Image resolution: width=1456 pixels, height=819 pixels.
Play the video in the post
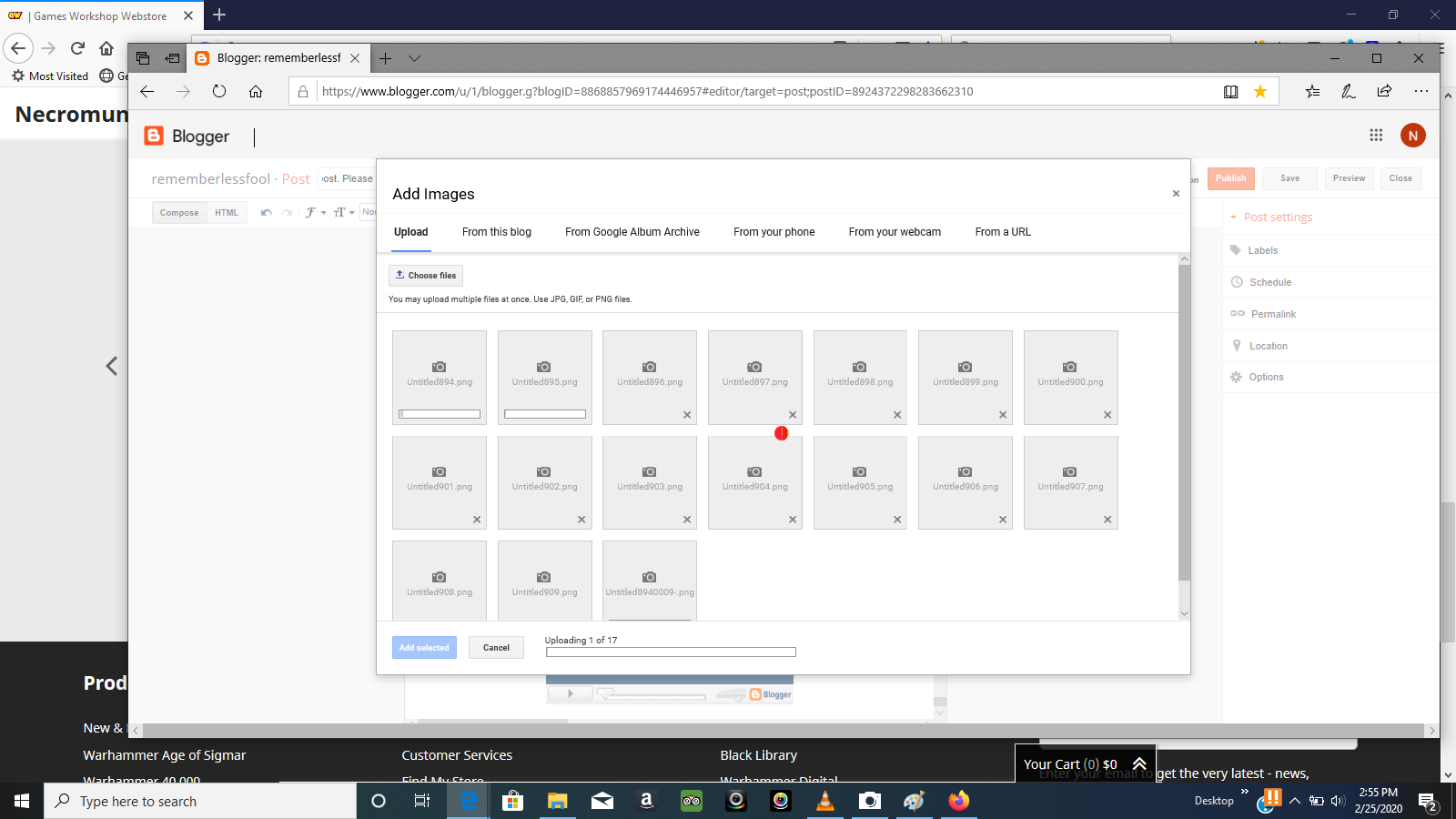571,694
